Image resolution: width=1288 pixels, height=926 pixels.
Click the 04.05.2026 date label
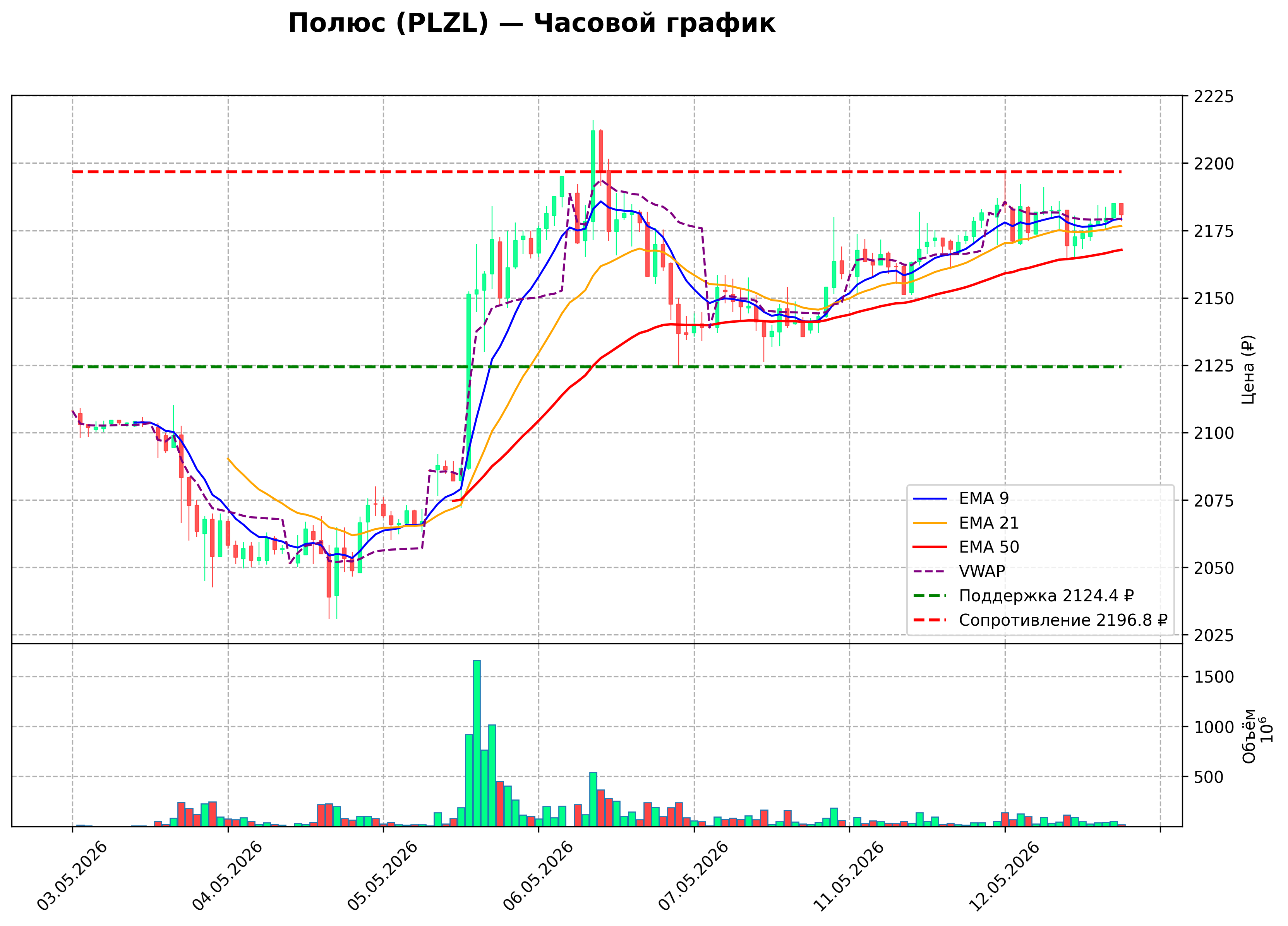[228, 877]
